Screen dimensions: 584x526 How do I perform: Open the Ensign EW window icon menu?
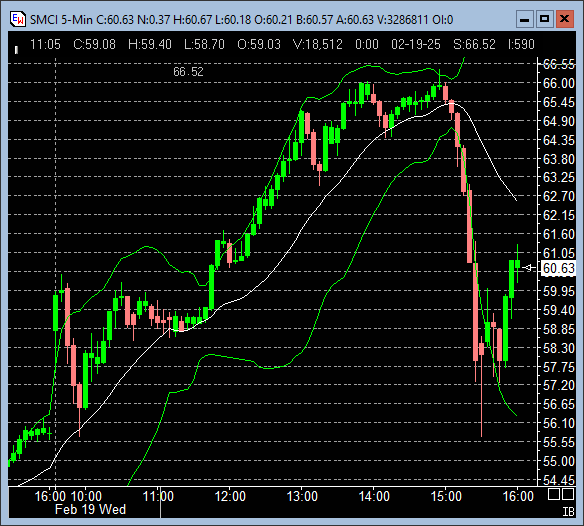point(18,19)
